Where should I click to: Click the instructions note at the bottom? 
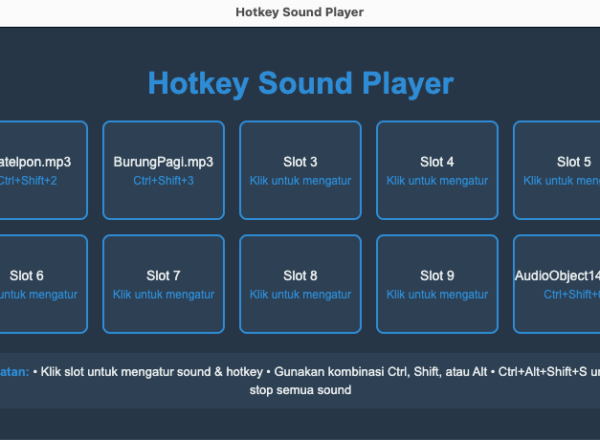click(x=300, y=380)
